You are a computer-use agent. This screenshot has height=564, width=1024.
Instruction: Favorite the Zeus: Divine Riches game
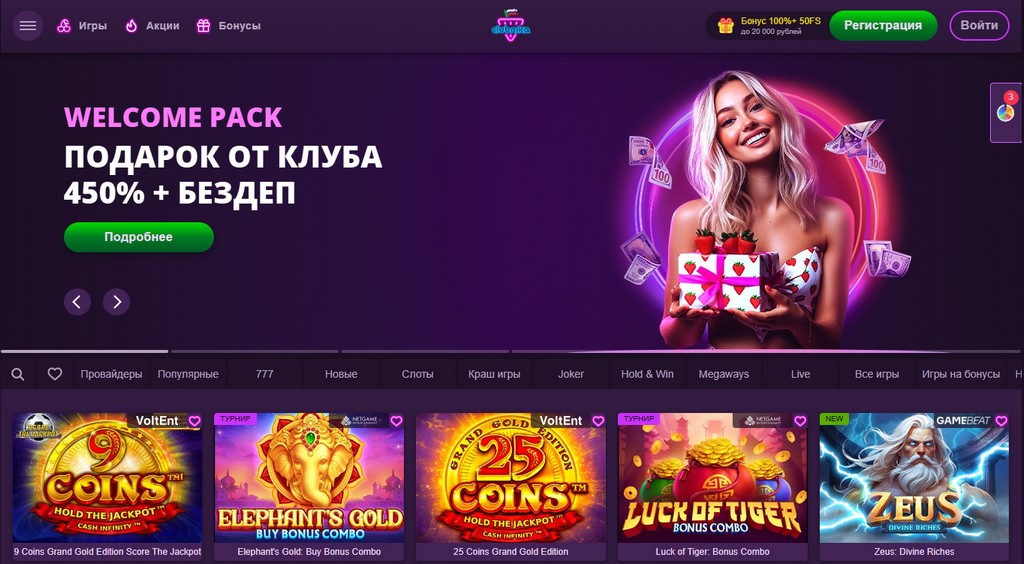click(x=1001, y=421)
